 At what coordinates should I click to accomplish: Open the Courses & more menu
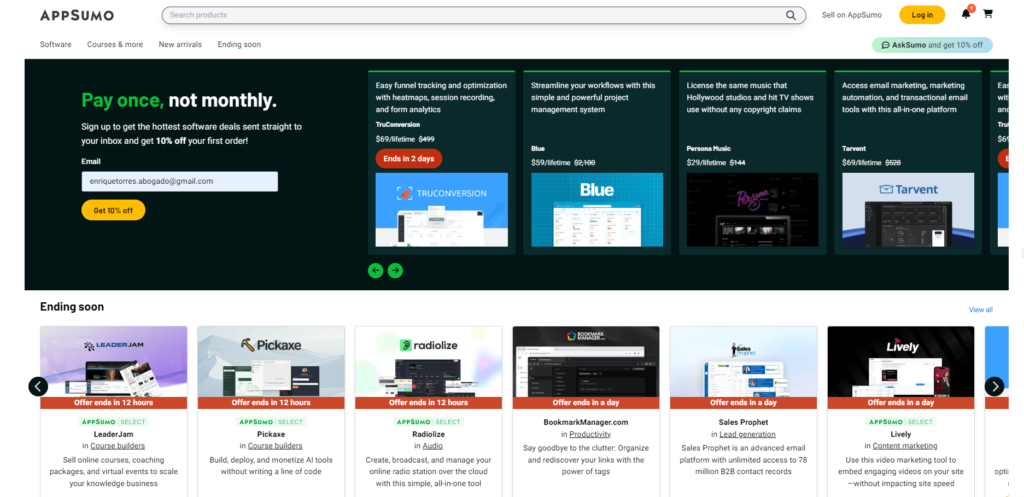point(115,44)
